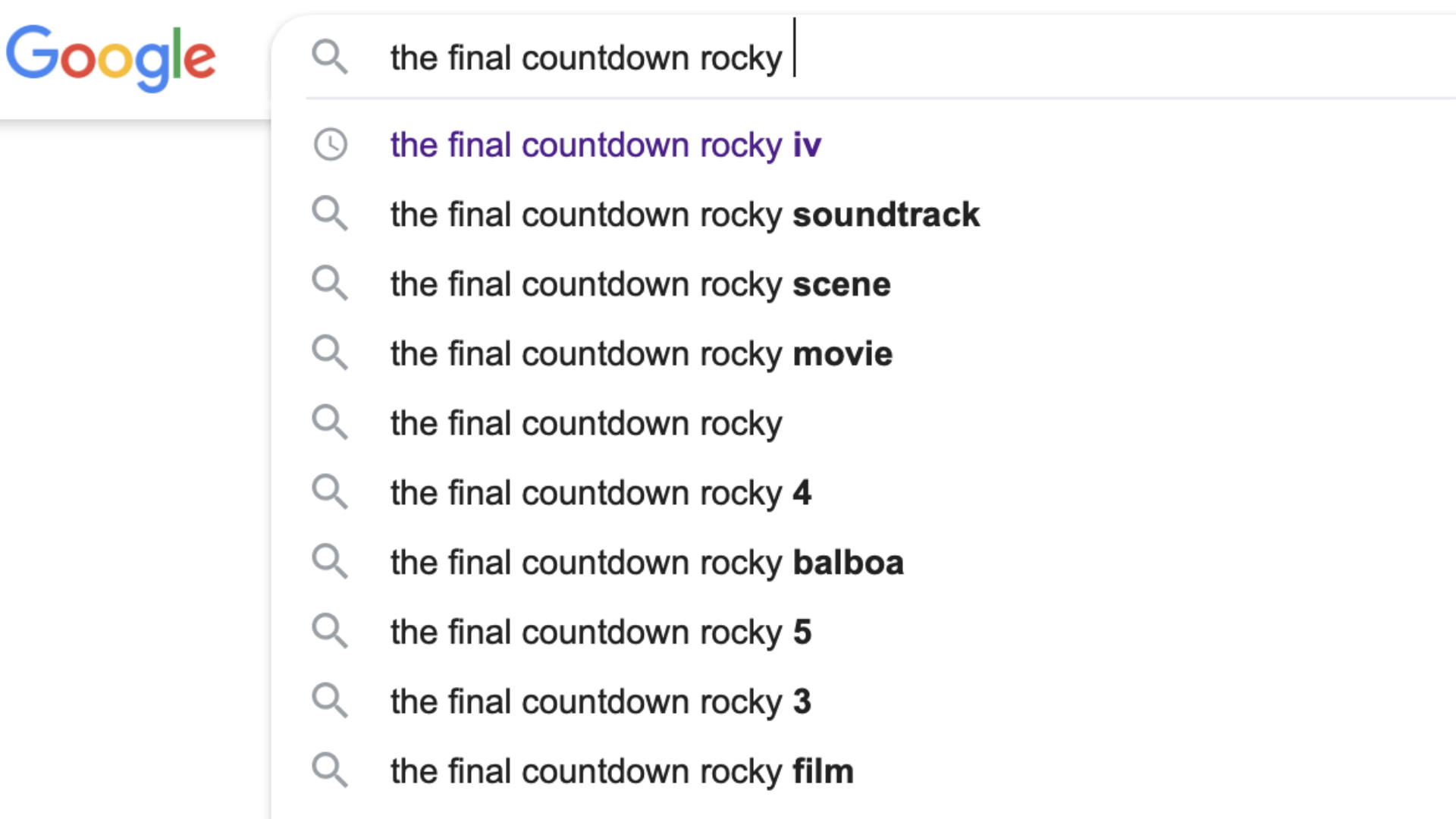1456x819 pixels.
Task: Choose the 'rocky scene' suggestion
Action: tap(864, 284)
